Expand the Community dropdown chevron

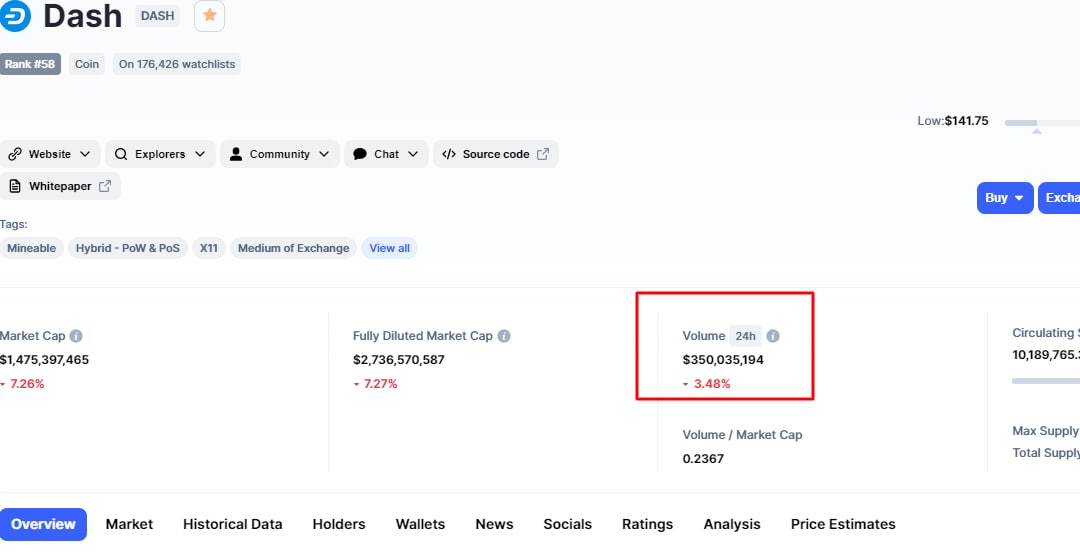click(x=324, y=154)
